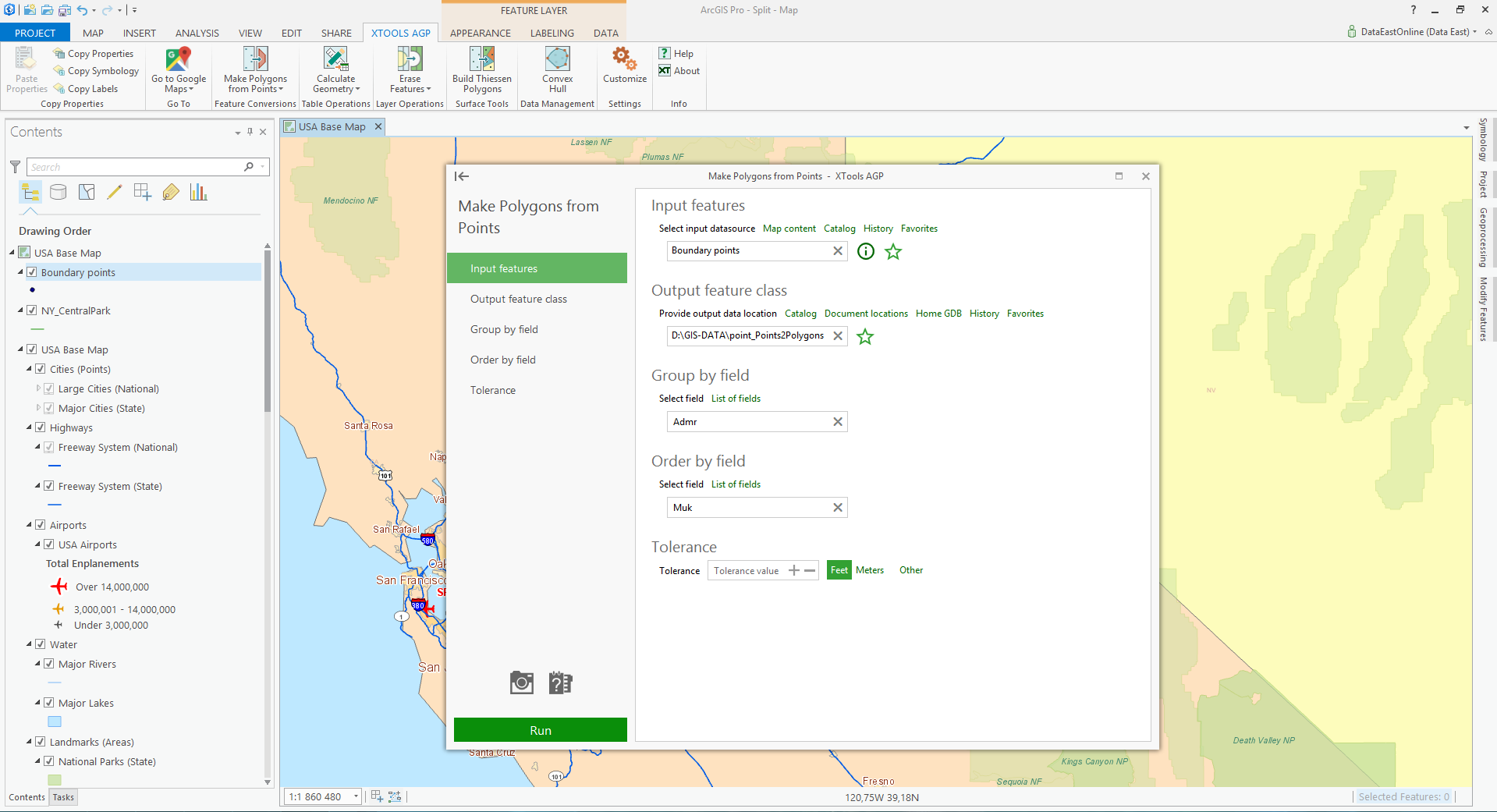Select Output feature class section
This screenshot has width=1497, height=812.
[x=537, y=299]
